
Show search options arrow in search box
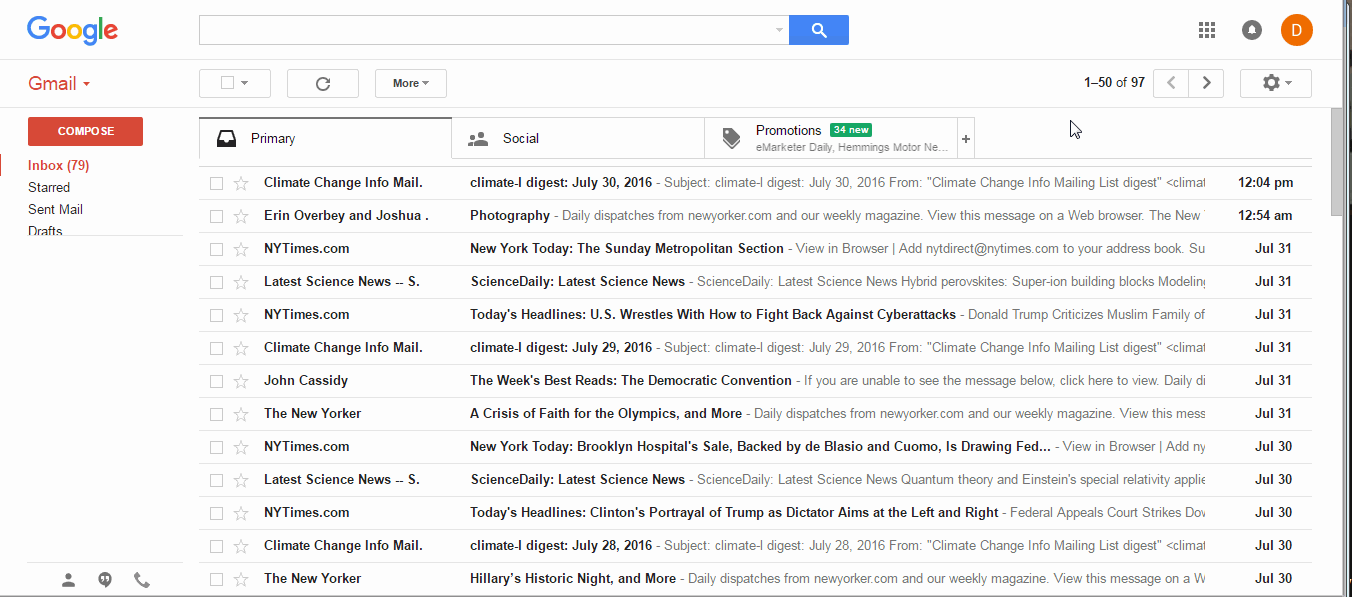780,30
